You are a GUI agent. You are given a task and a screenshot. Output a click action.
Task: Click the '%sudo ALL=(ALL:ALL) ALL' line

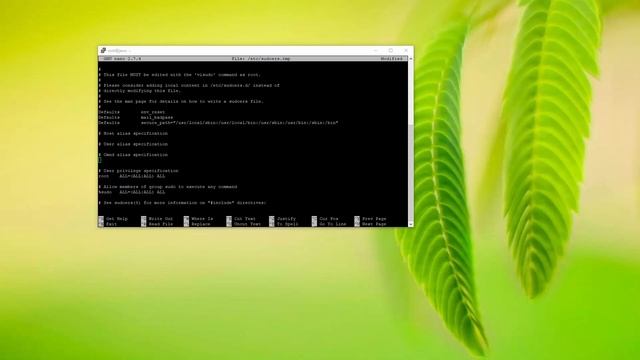click(132, 192)
